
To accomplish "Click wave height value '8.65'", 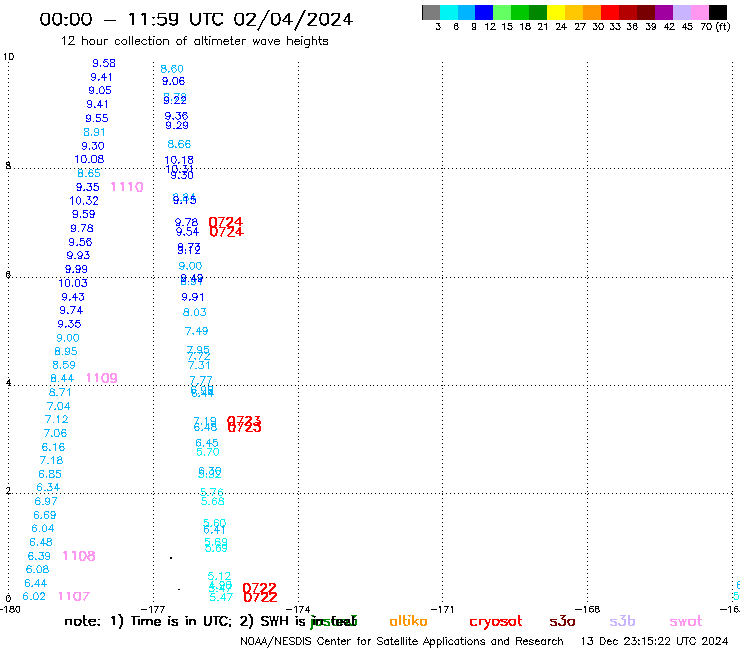I will pos(89,173).
